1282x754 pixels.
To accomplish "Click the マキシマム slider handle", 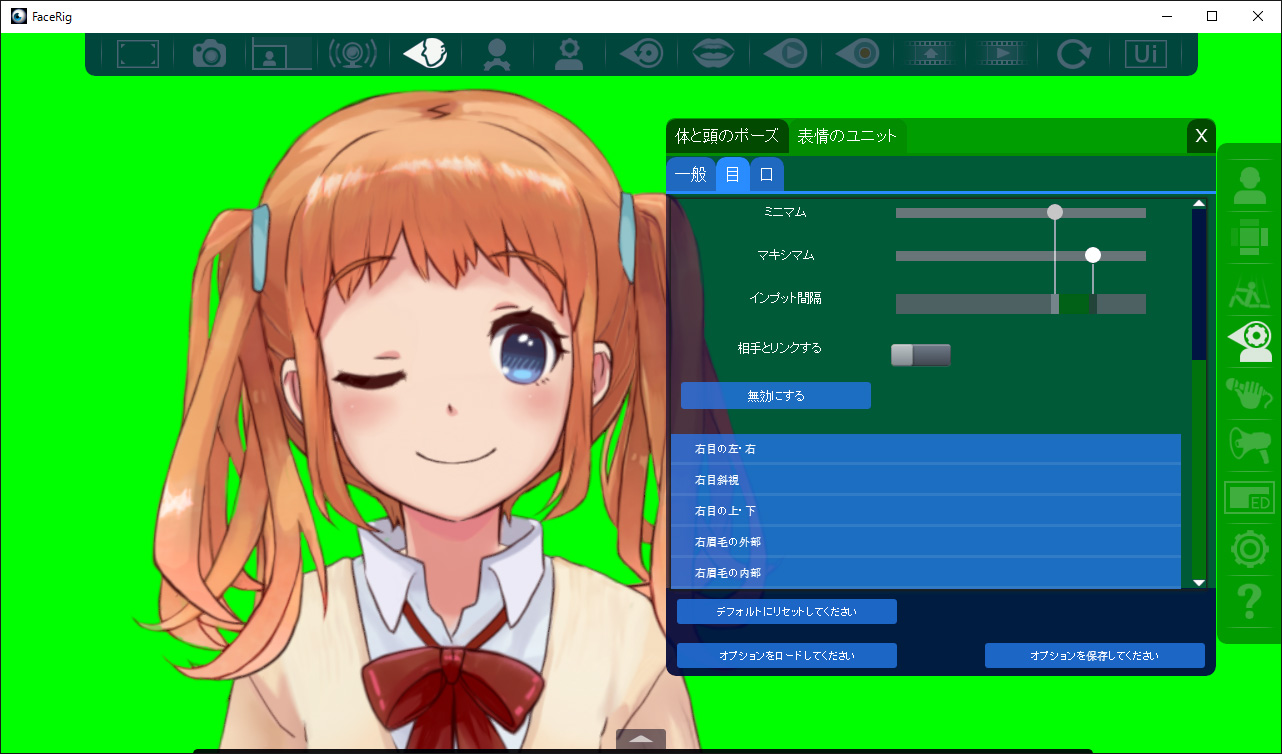I will coord(1093,255).
